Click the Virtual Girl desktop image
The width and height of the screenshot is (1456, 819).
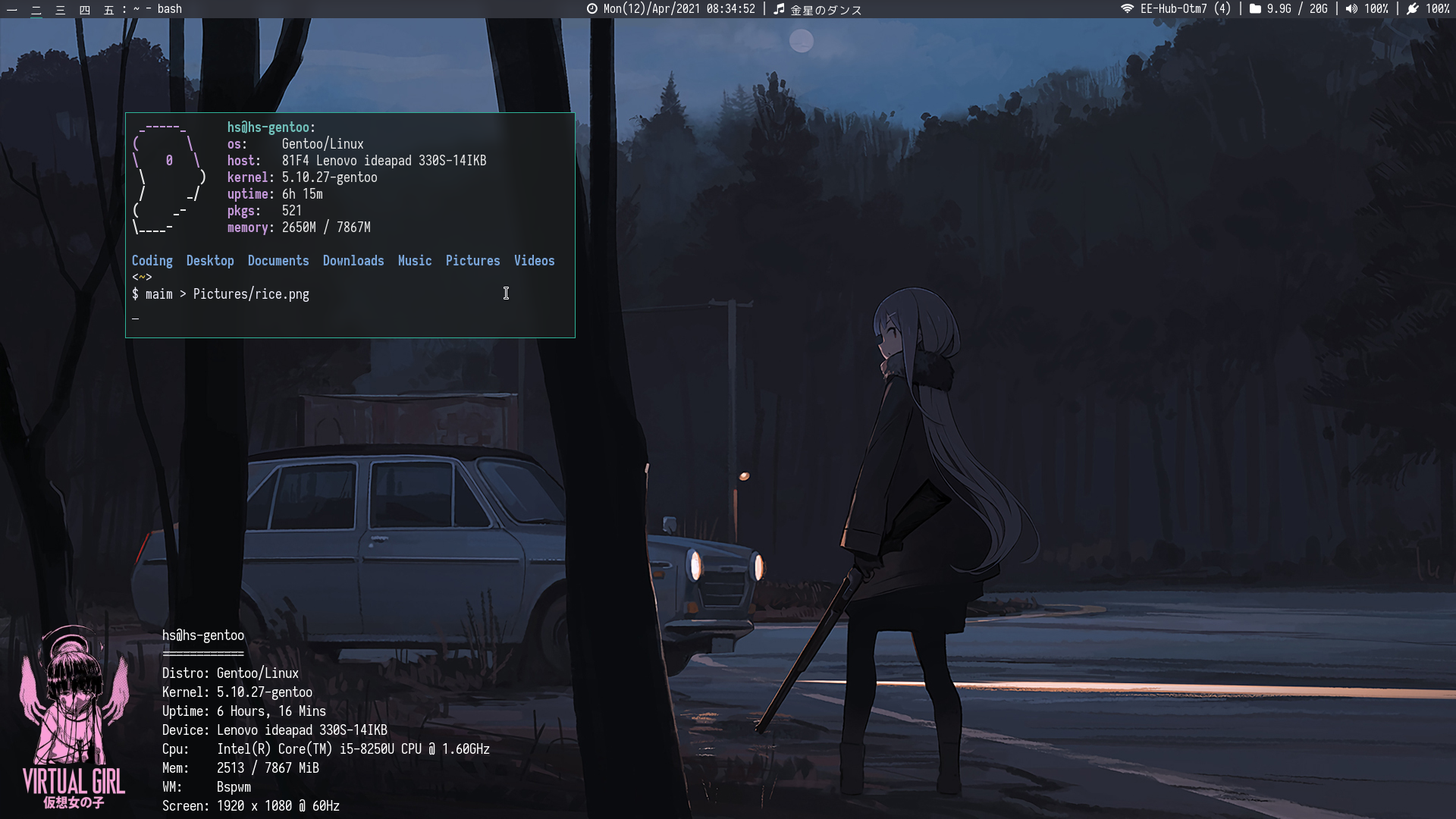pyautogui.click(x=74, y=718)
